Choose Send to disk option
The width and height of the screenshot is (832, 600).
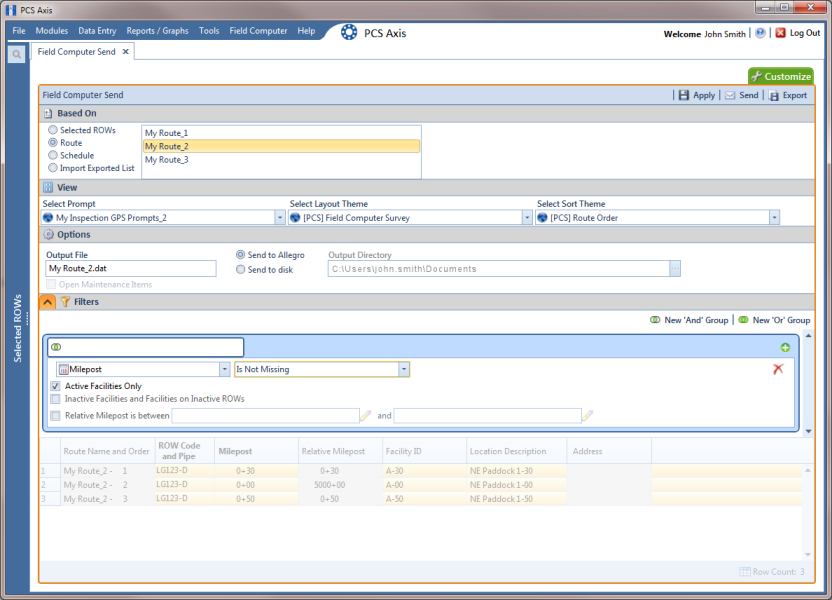[240, 269]
